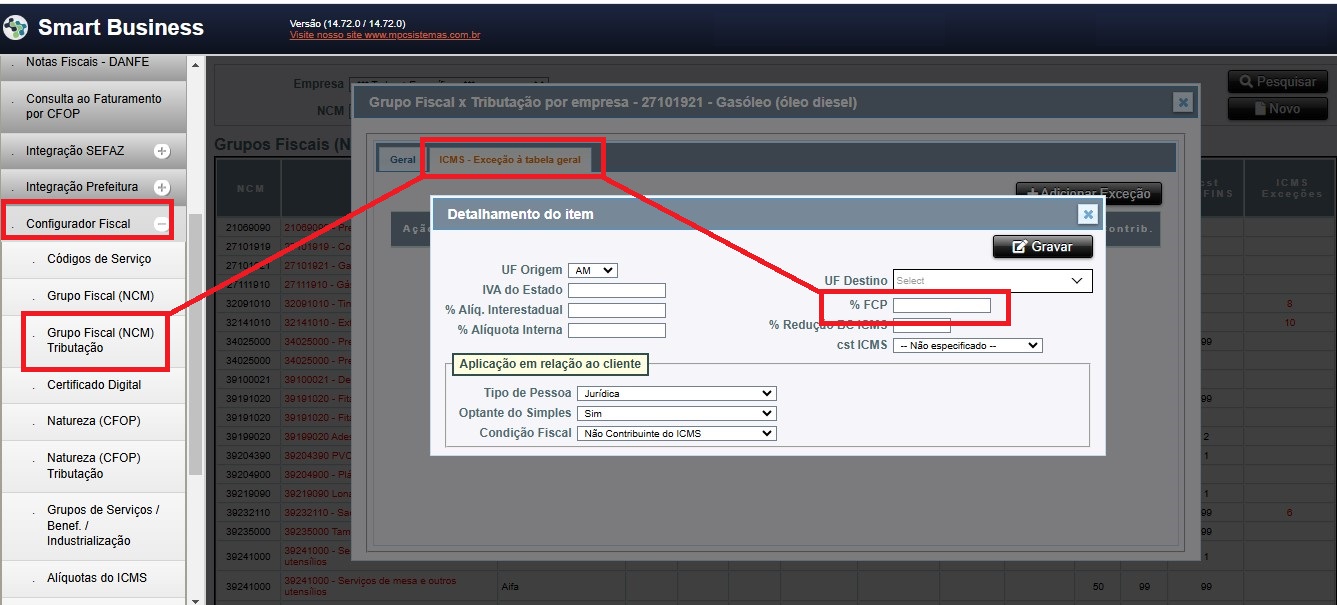Image resolution: width=1337 pixels, height=605 pixels.
Task: Click the Pesquisar search button
Action: click(x=1277, y=82)
